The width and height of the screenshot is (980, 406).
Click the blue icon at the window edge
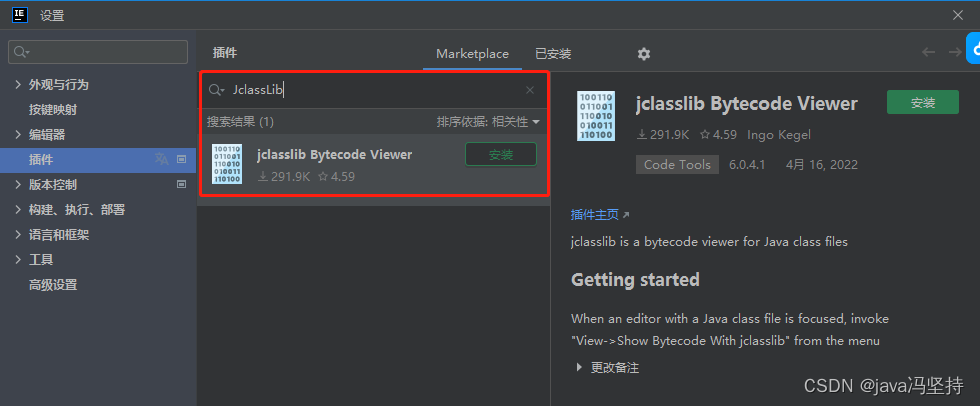(973, 49)
